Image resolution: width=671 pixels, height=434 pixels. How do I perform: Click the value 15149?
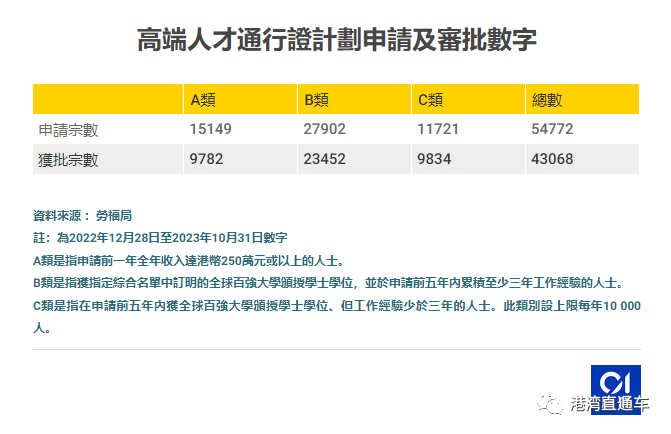[211, 129]
